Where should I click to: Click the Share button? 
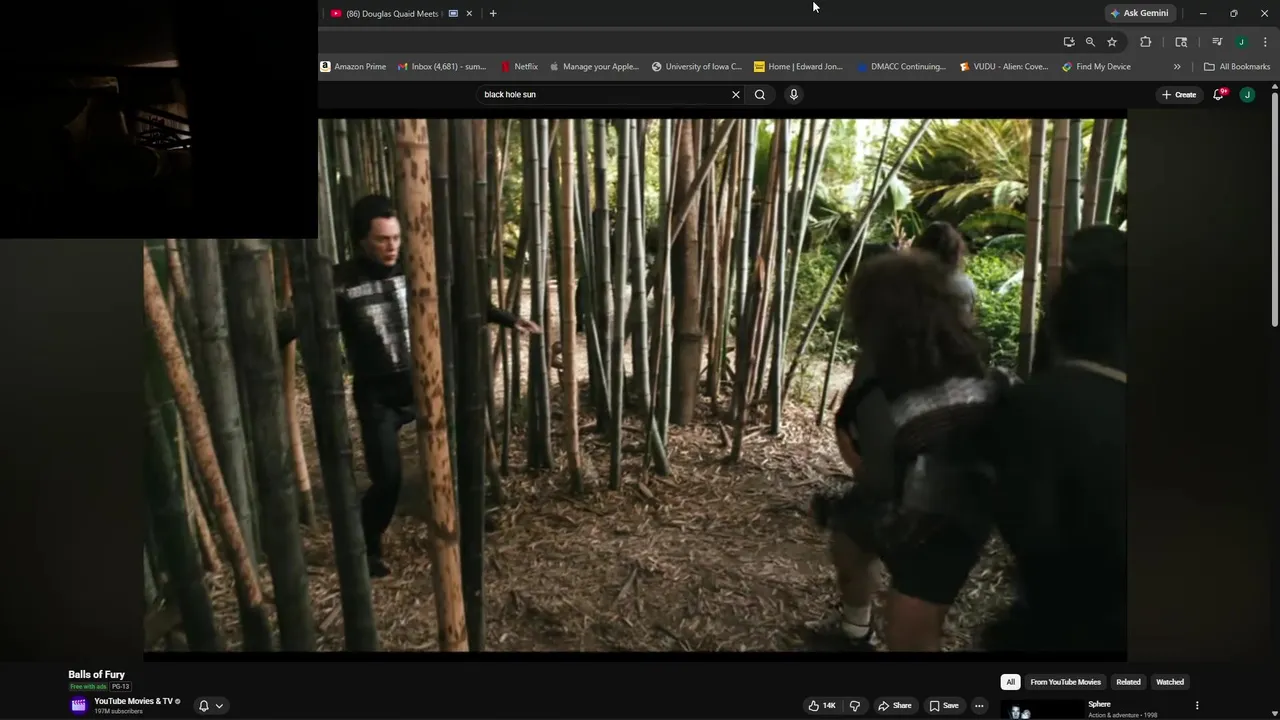click(895, 705)
